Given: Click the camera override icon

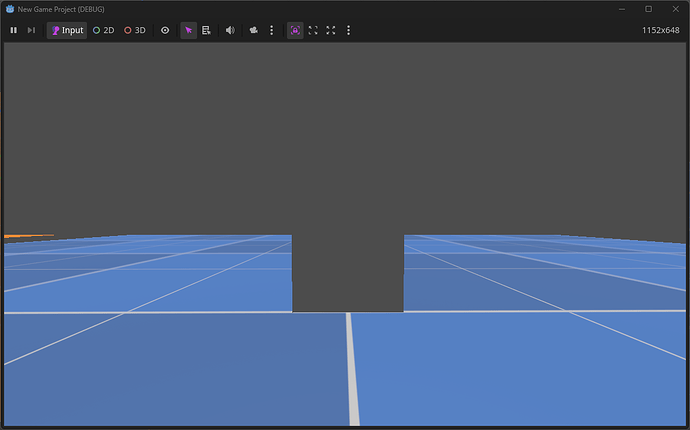Looking at the screenshot, I should coord(254,30).
